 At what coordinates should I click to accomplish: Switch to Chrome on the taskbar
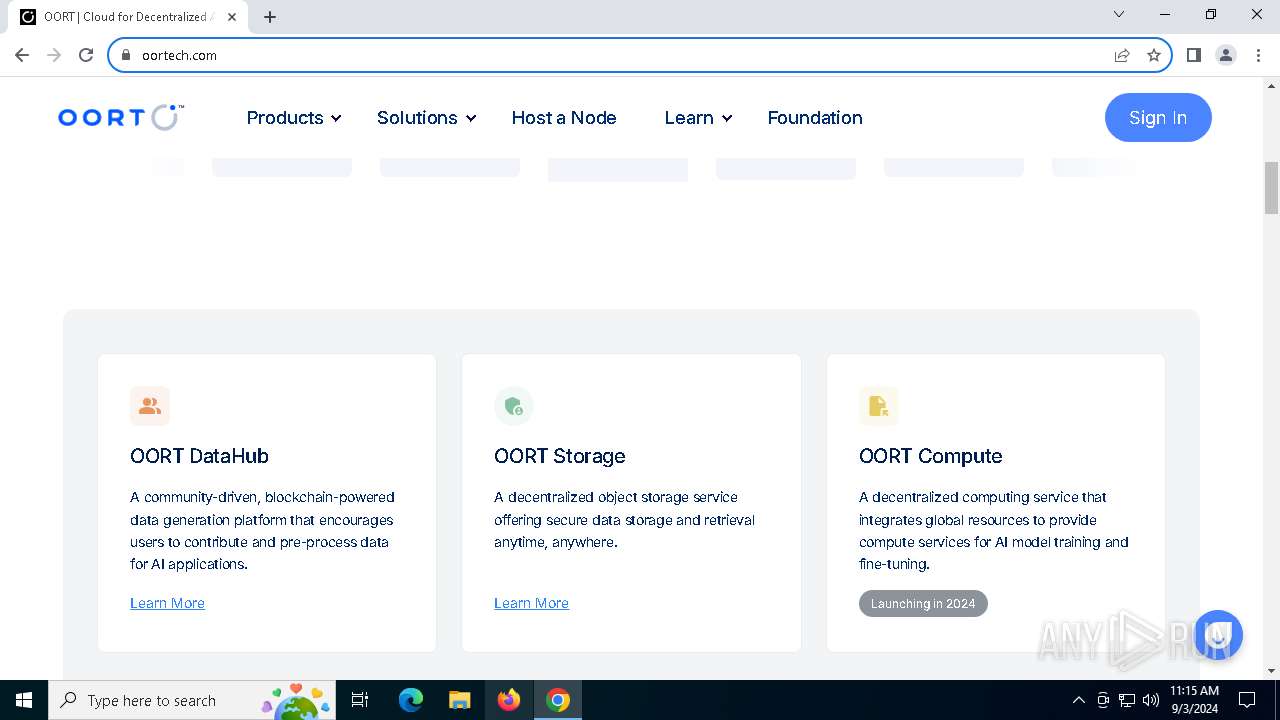[558, 700]
